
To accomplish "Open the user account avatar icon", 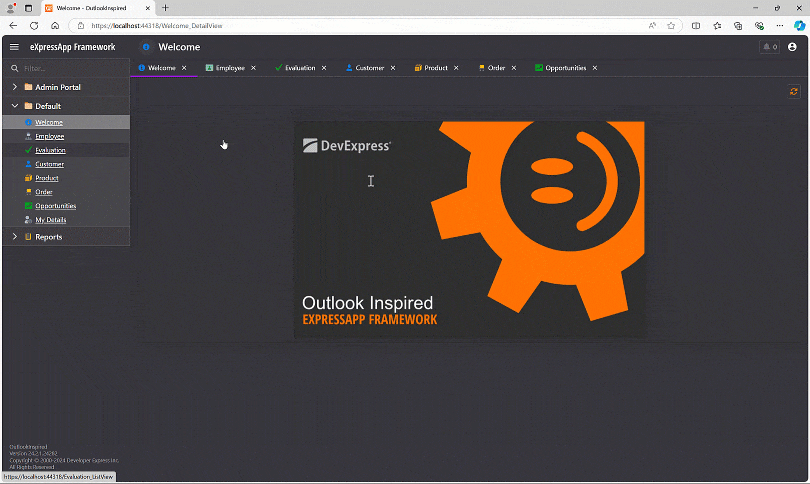I will (x=792, y=47).
